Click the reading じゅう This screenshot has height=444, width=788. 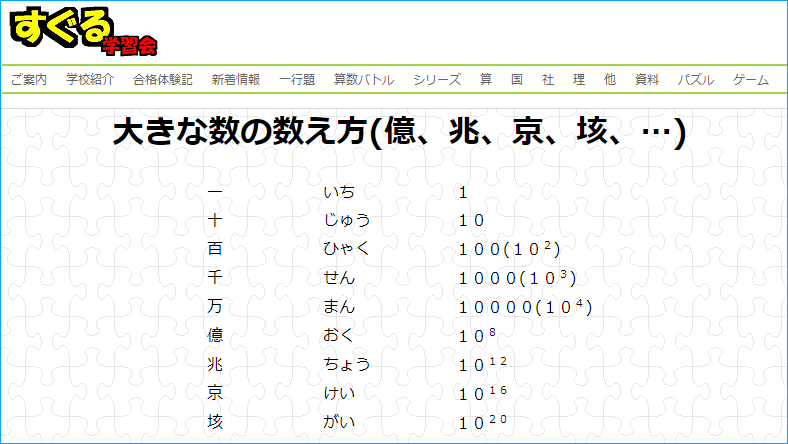point(347,220)
